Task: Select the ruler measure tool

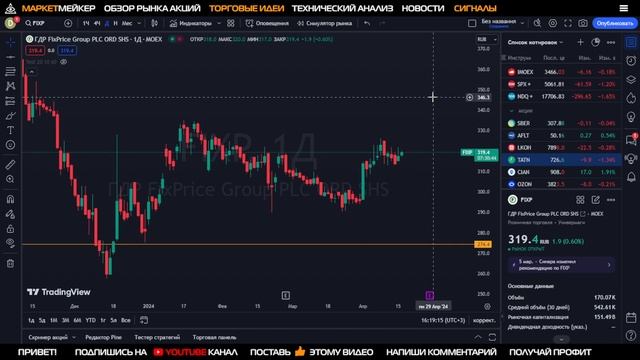Action: 10,164
